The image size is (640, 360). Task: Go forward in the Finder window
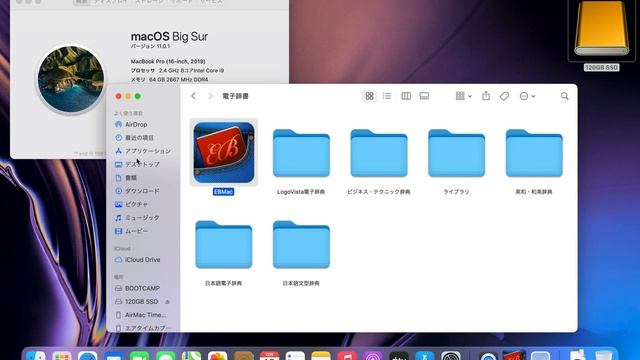211,96
